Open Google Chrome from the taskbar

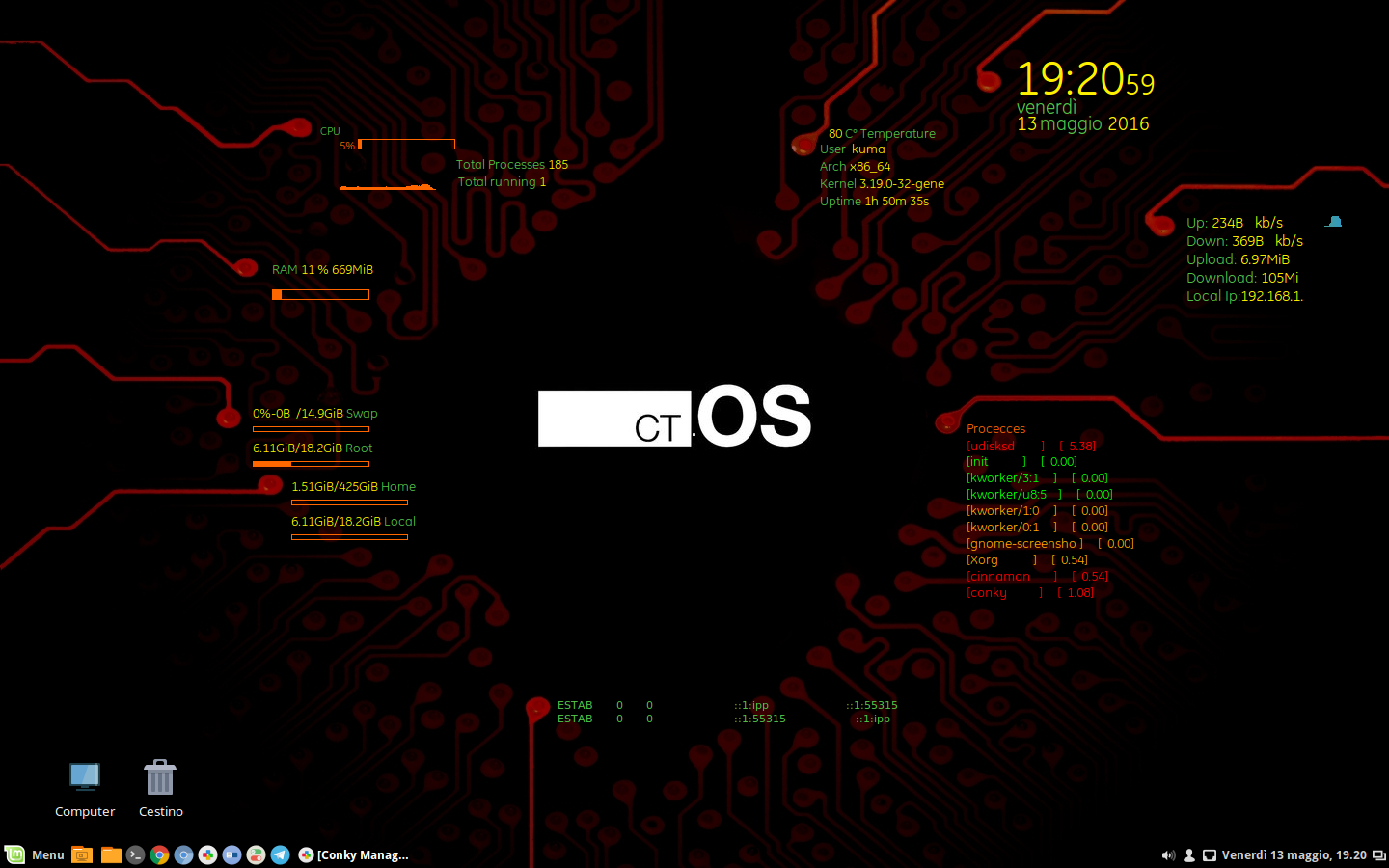(158, 854)
